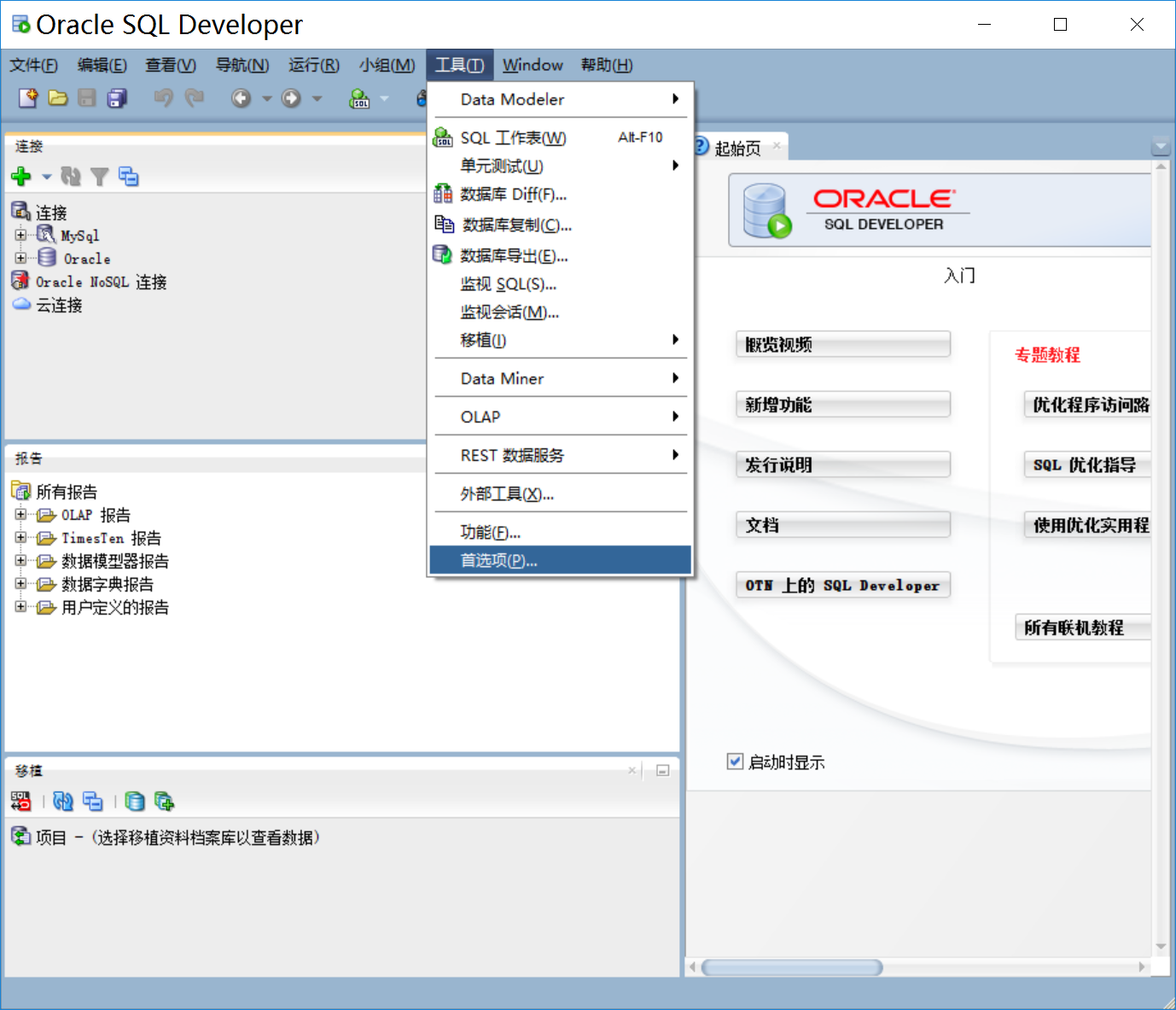Click the 数据库复制 (Database Copy) menu icon

tap(444, 225)
